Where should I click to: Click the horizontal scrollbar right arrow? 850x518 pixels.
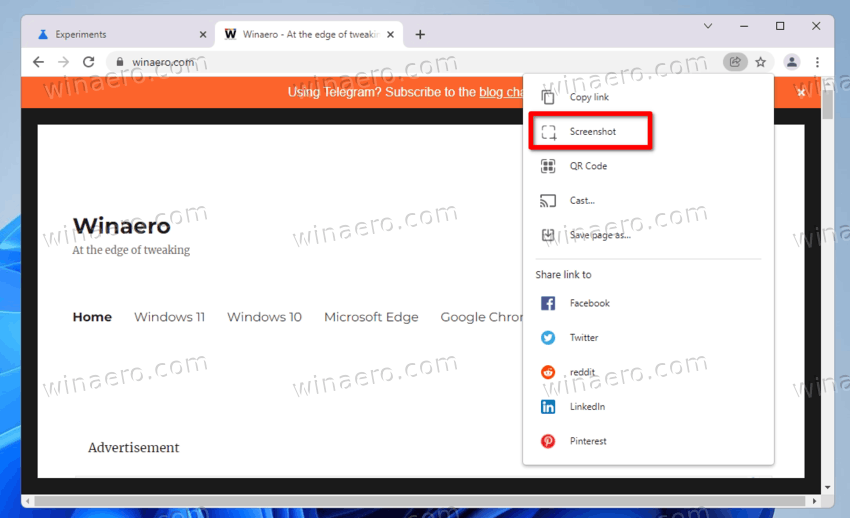(x=814, y=501)
